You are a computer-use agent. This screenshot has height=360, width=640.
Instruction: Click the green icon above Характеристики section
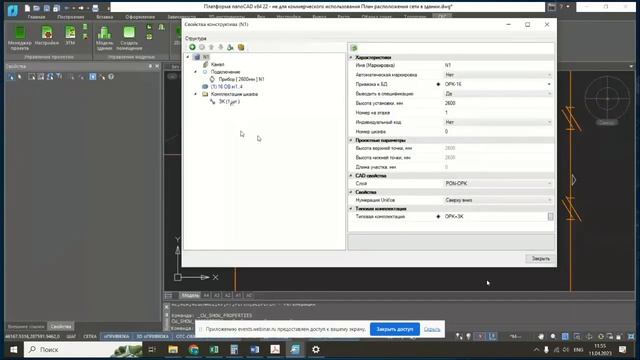click(x=354, y=48)
